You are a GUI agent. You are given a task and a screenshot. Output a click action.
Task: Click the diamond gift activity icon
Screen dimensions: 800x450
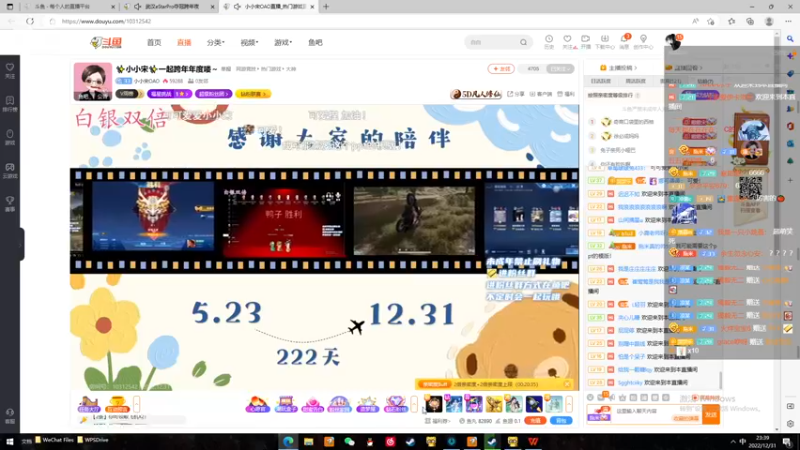pos(395,404)
